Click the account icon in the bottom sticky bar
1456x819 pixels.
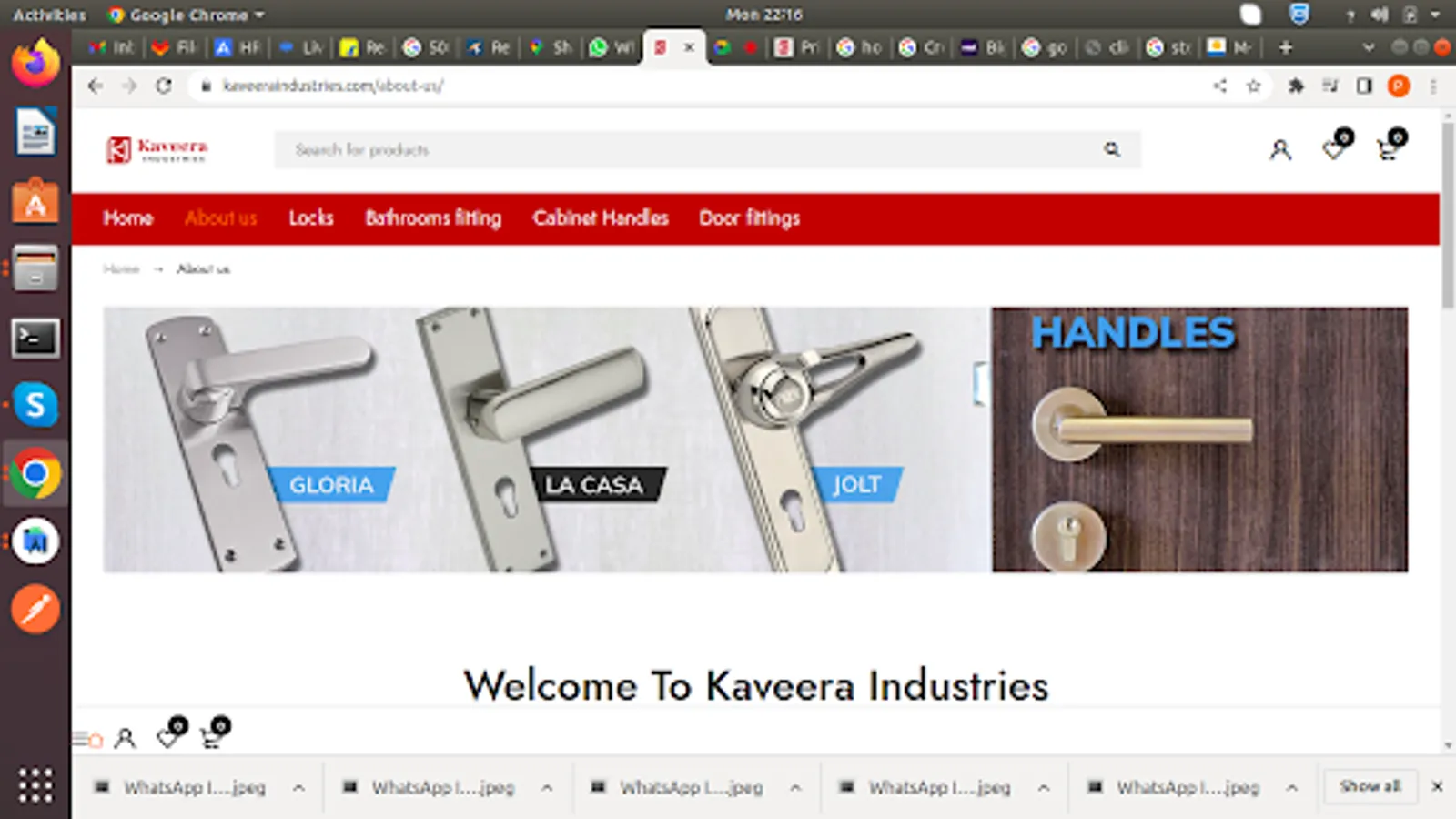click(x=126, y=738)
